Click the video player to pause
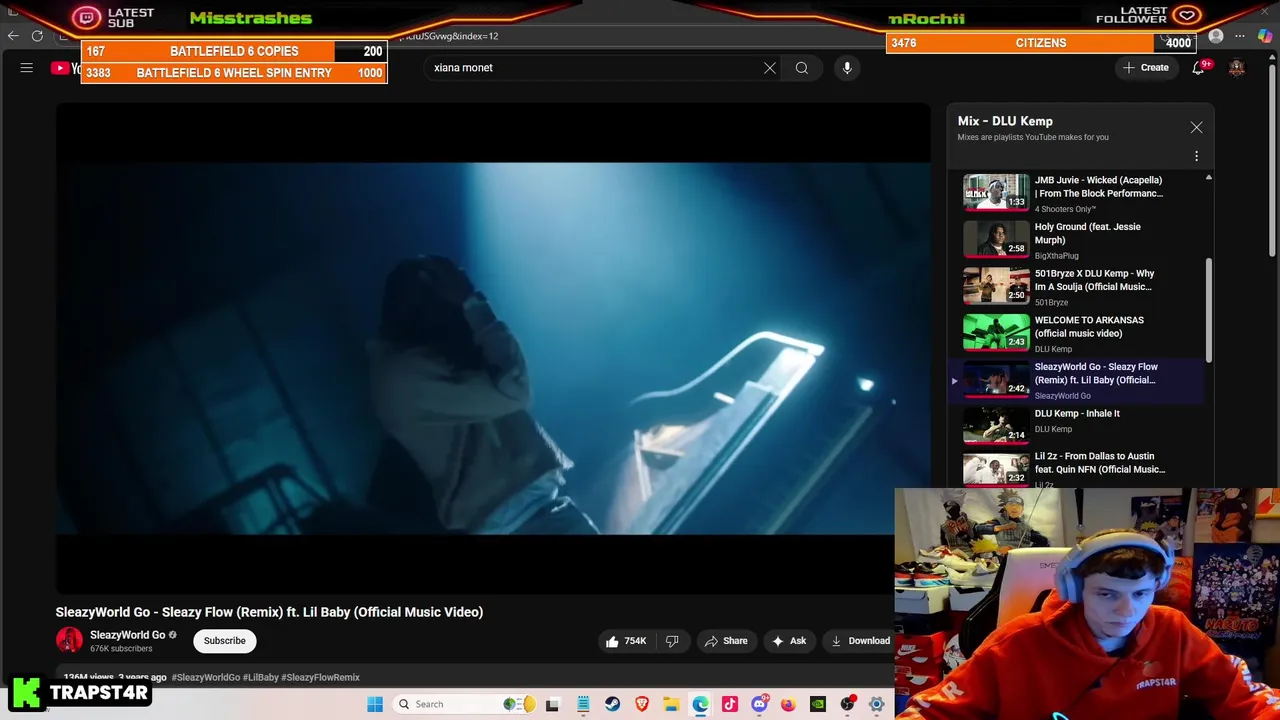 [493, 348]
